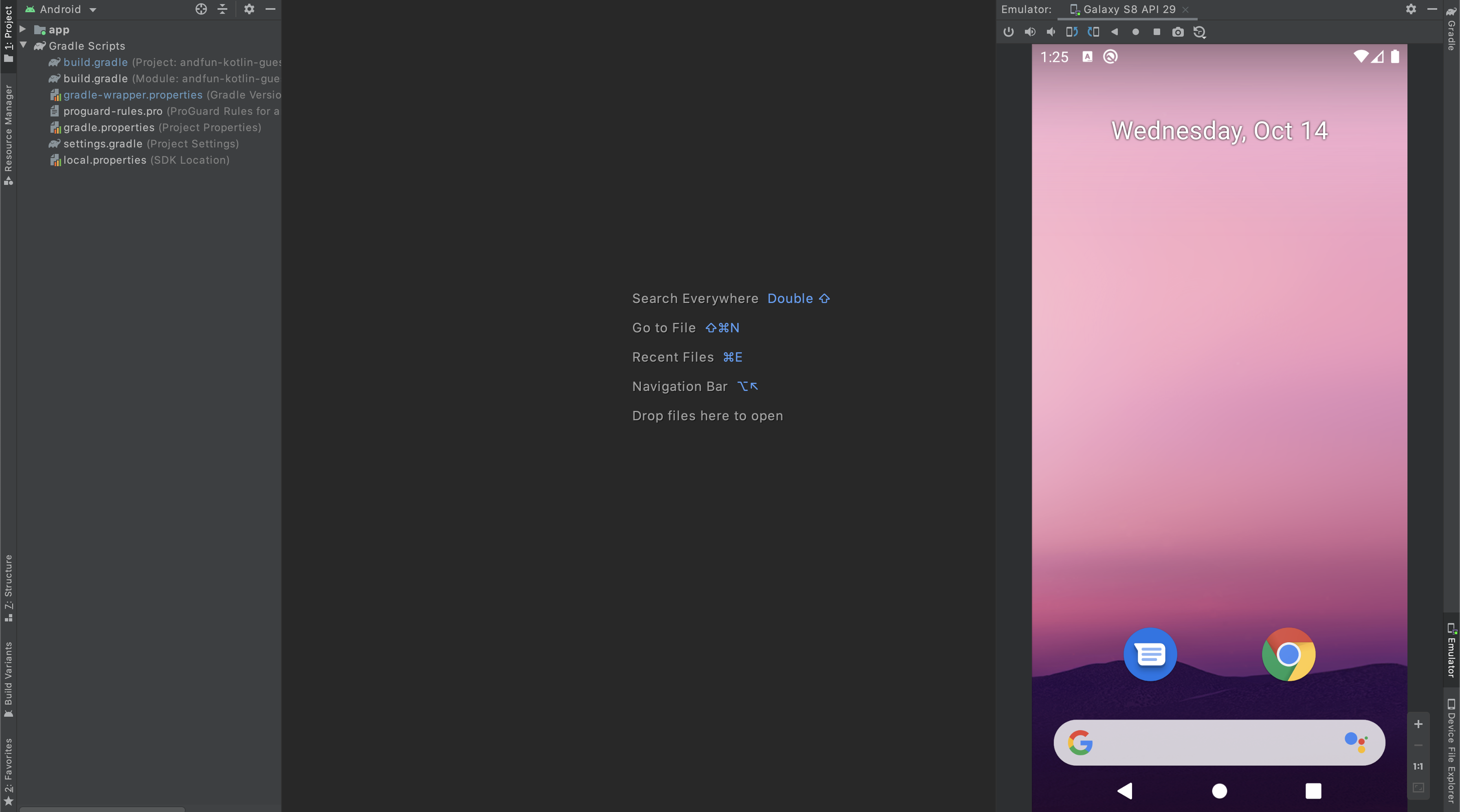Take an emulator screenshot with the camera icon

point(1178,32)
